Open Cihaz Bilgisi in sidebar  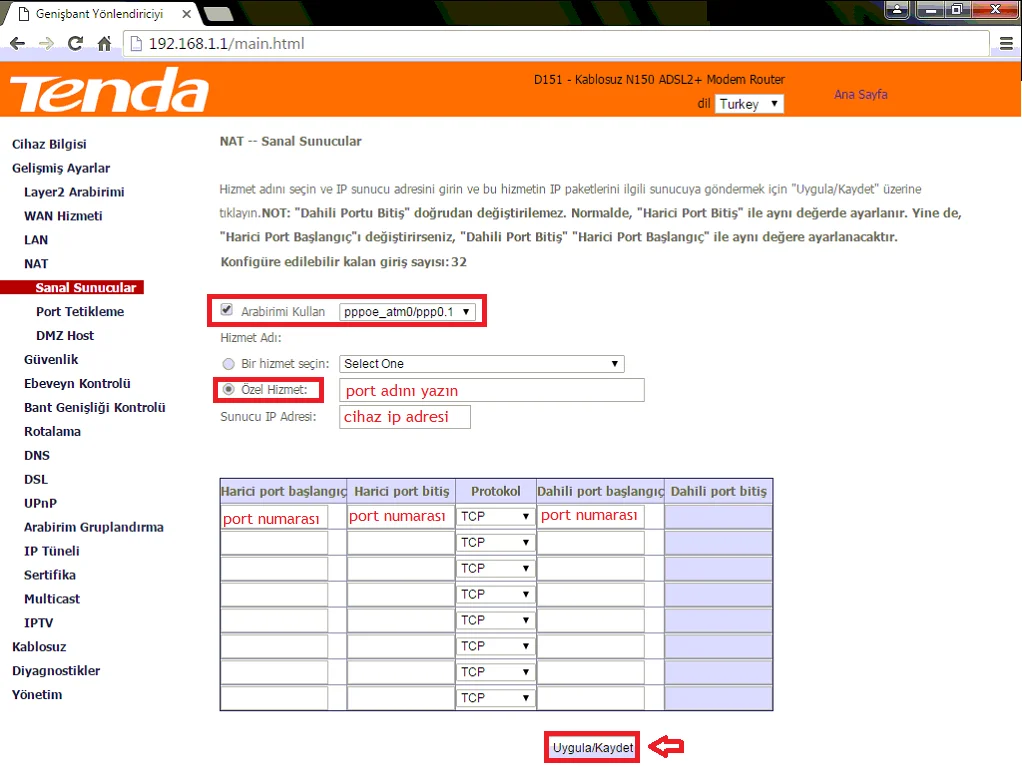coord(49,144)
